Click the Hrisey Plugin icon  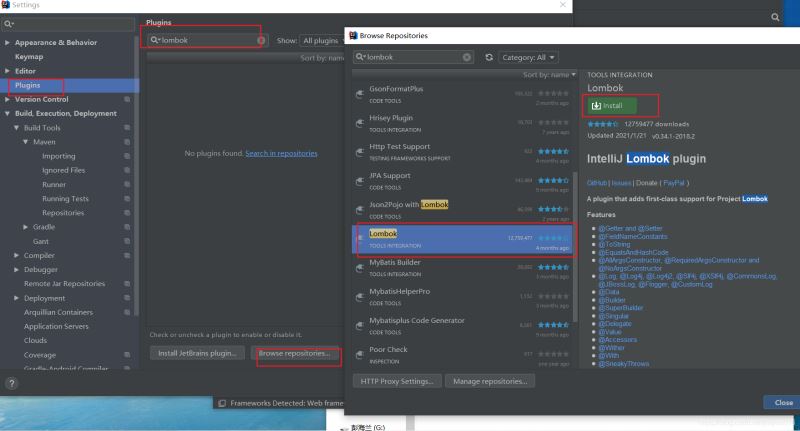pos(360,123)
